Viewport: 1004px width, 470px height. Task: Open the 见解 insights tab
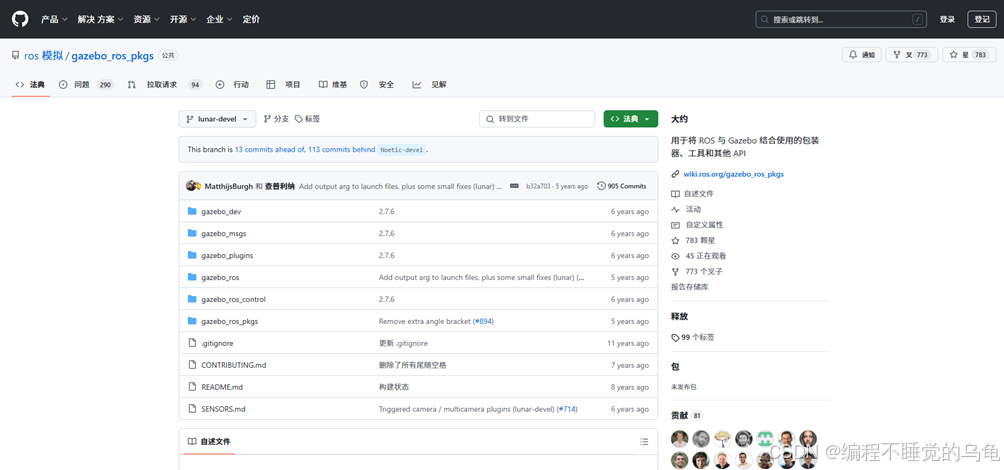point(430,85)
